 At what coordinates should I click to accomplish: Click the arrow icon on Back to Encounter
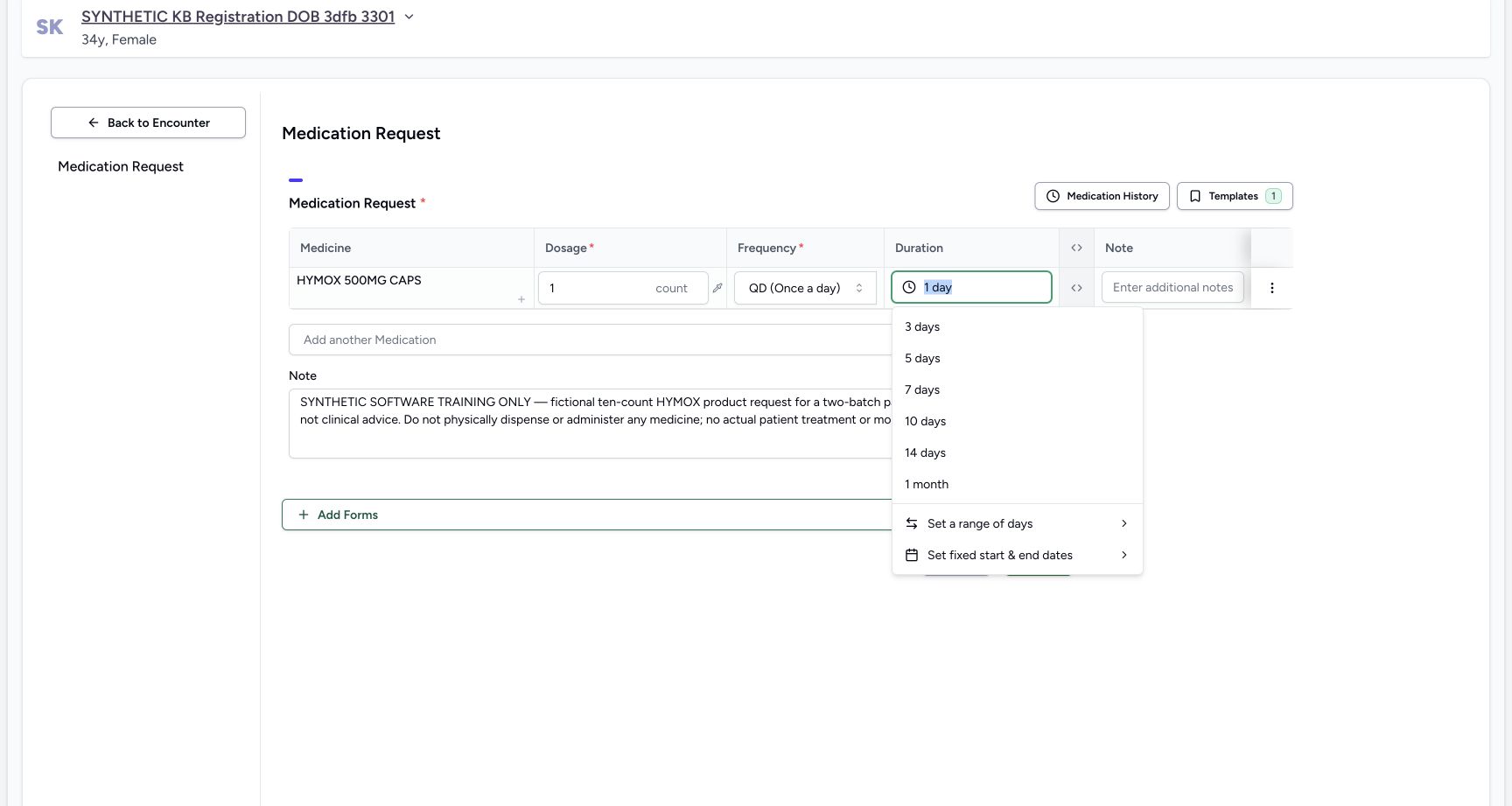94,123
